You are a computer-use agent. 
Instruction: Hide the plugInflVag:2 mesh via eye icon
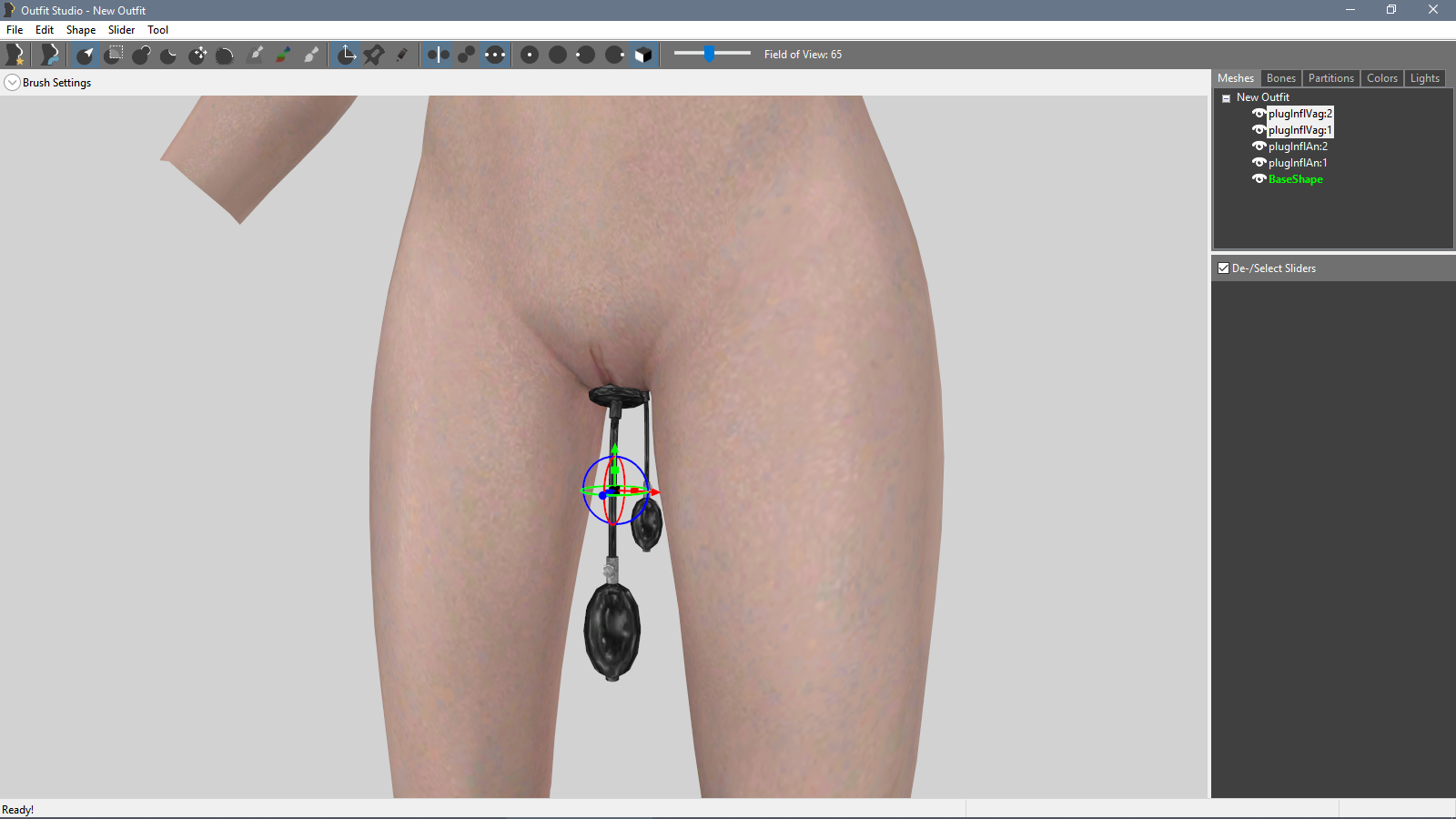click(1259, 114)
